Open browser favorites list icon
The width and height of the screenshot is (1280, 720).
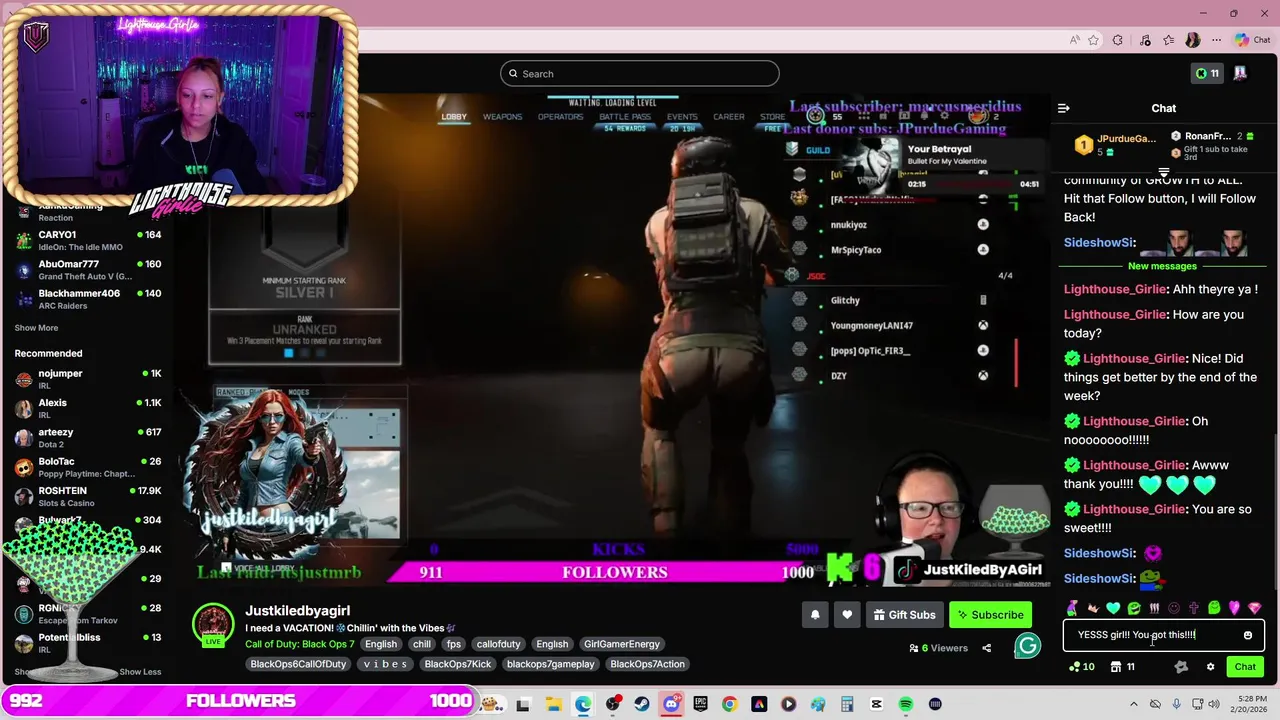(1168, 40)
